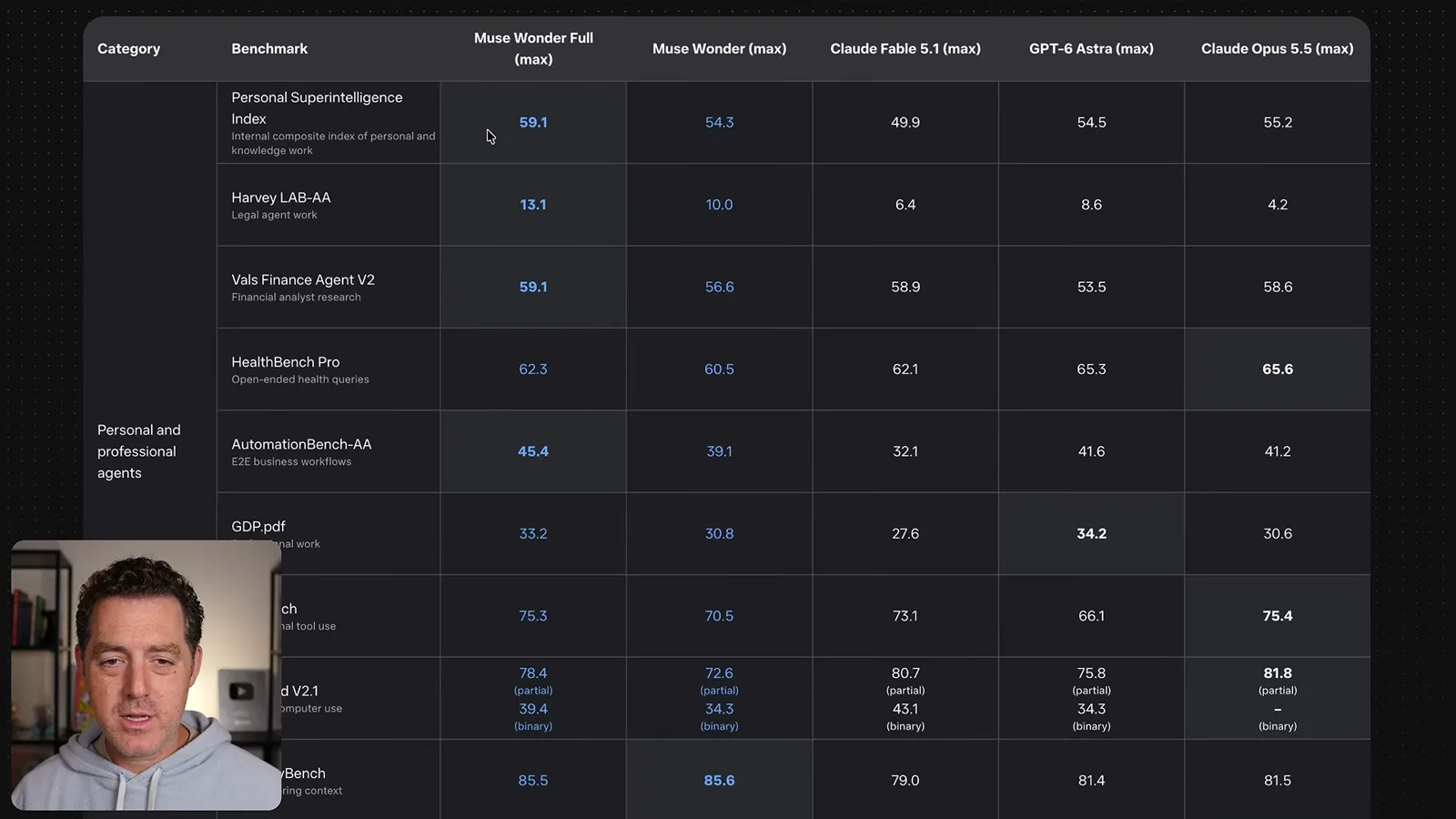
Task: Select the 53.5 Vals Finance Agent score
Action: click(x=1091, y=288)
